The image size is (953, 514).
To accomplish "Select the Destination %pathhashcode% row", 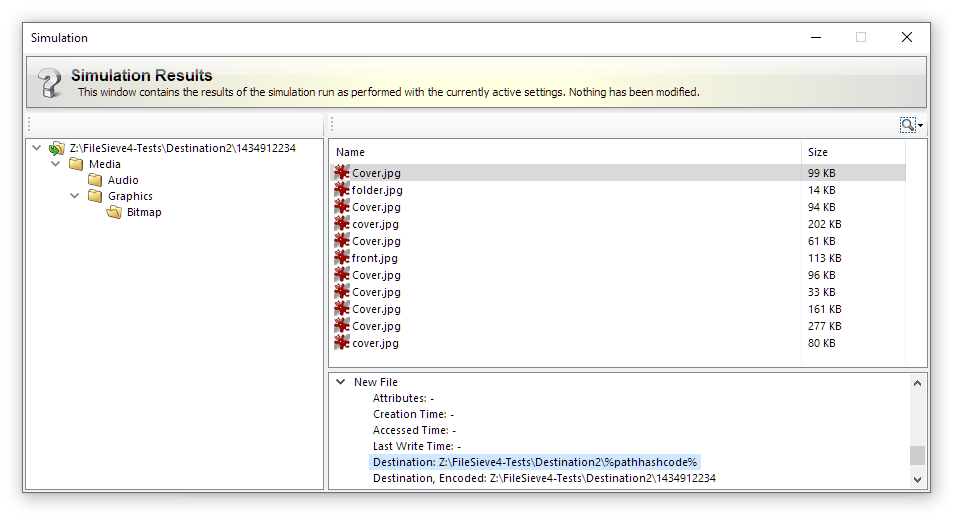I will [x=535, y=462].
